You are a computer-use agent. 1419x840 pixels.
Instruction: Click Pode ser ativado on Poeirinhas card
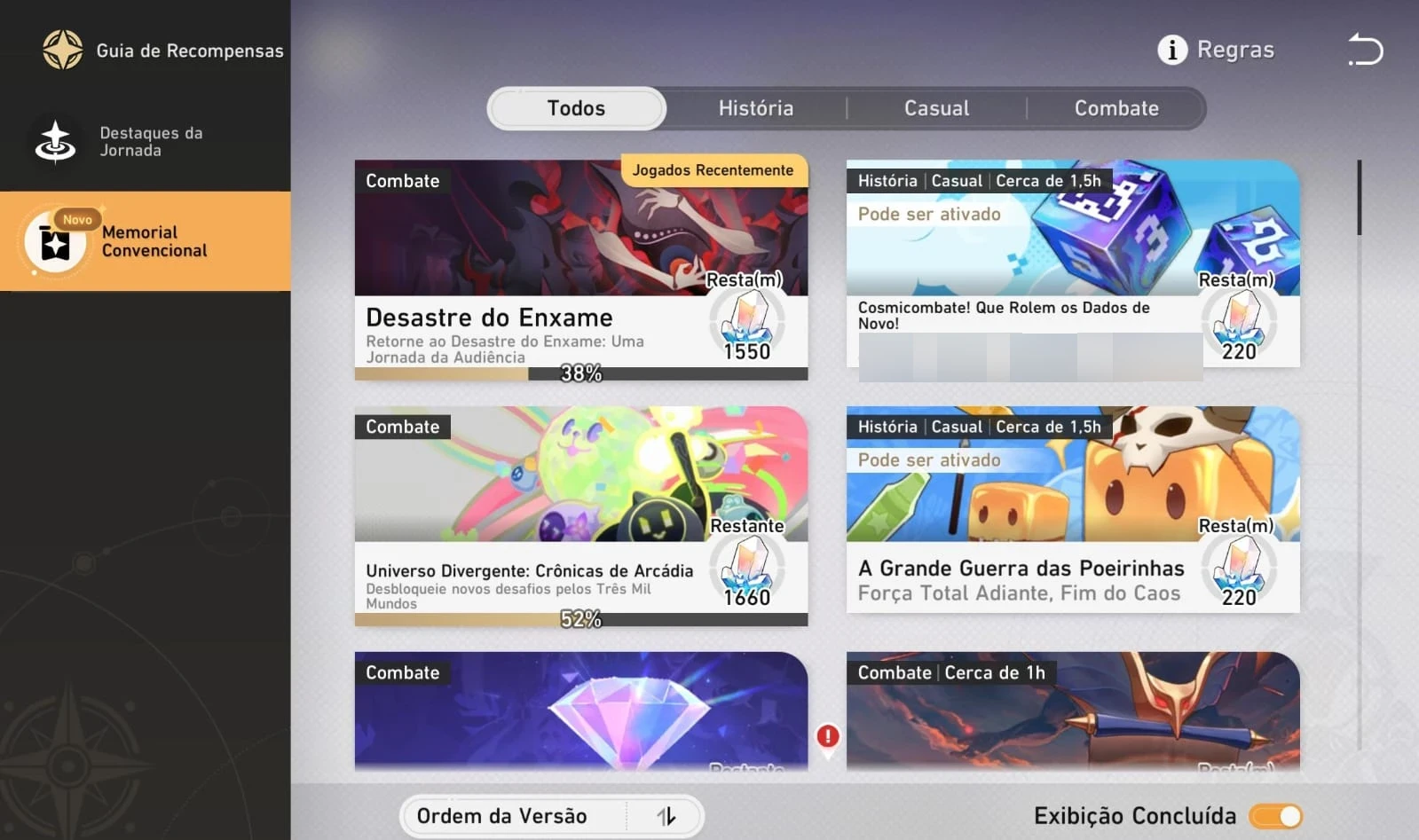[929, 459]
